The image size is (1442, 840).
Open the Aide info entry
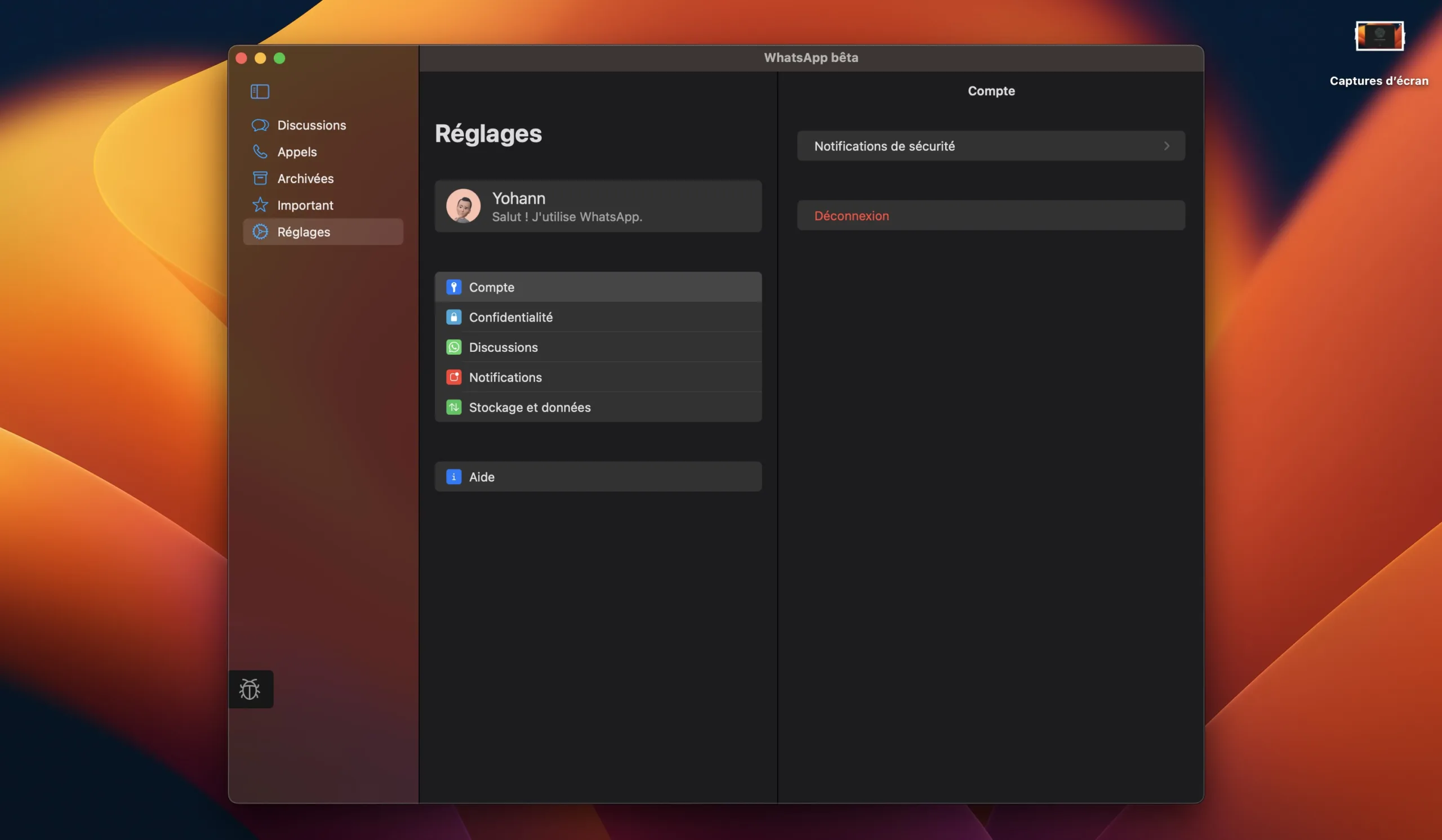click(482, 476)
